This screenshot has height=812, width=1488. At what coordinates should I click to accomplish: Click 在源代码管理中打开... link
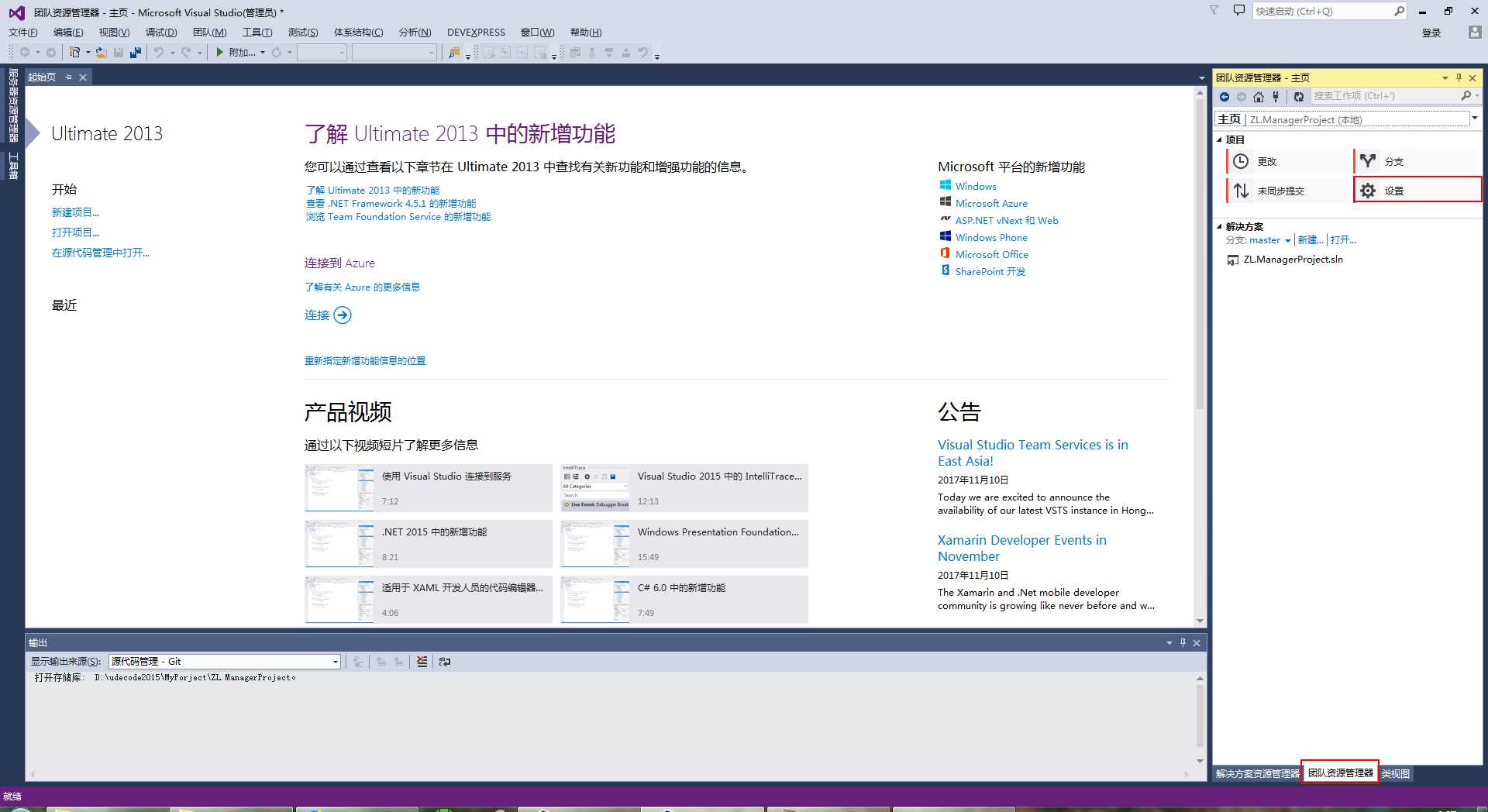point(101,253)
